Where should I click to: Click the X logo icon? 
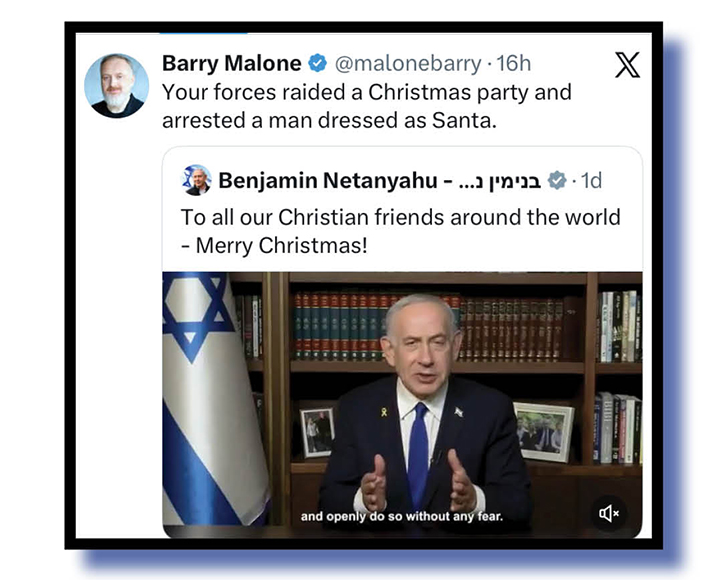627,65
